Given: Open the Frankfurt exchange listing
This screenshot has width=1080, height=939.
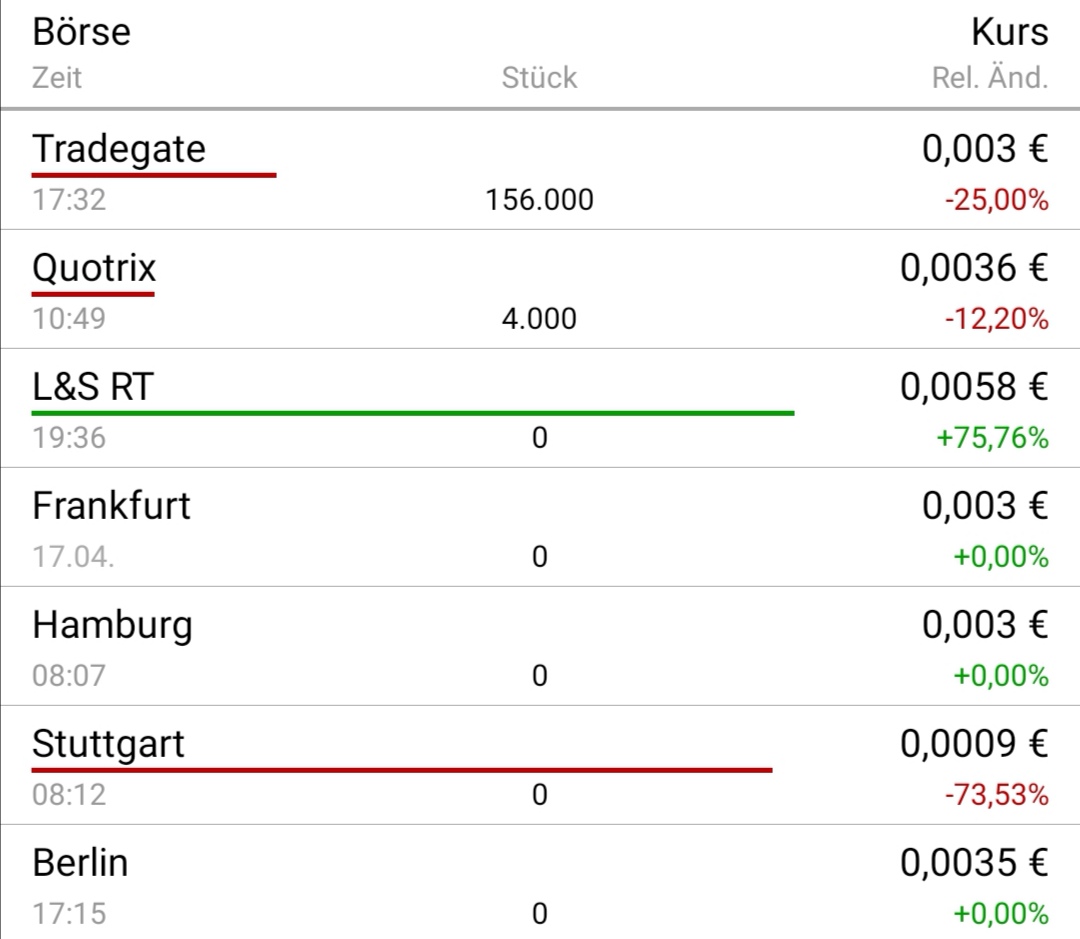Looking at the screenshot, I should coord(111,506).
